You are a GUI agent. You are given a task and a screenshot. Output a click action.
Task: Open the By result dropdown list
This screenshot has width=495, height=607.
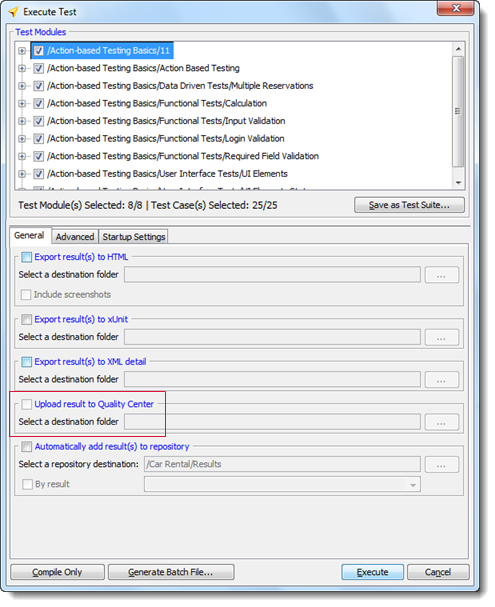click(413, 485)
